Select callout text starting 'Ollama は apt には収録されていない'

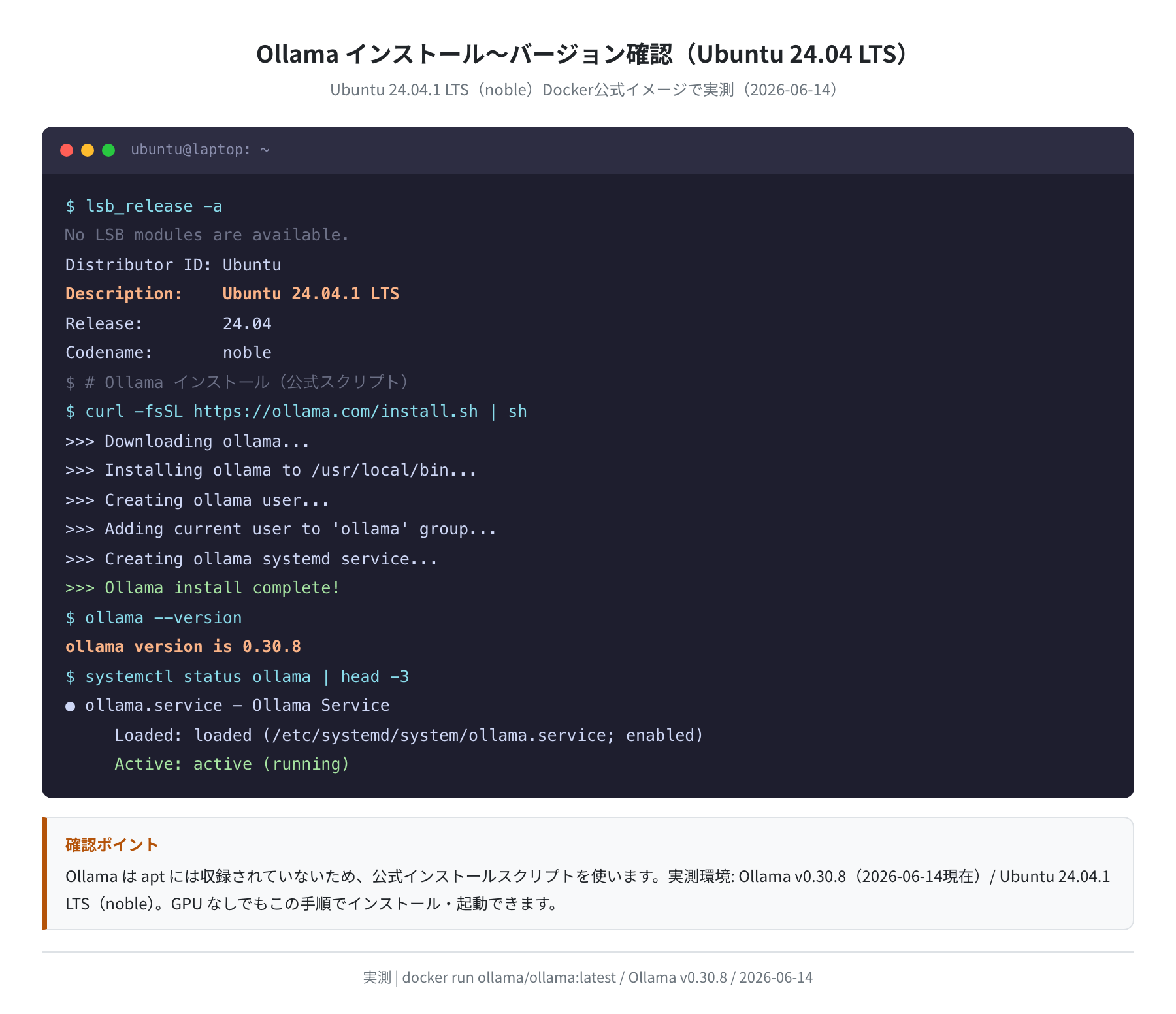[x=588, y=876]
